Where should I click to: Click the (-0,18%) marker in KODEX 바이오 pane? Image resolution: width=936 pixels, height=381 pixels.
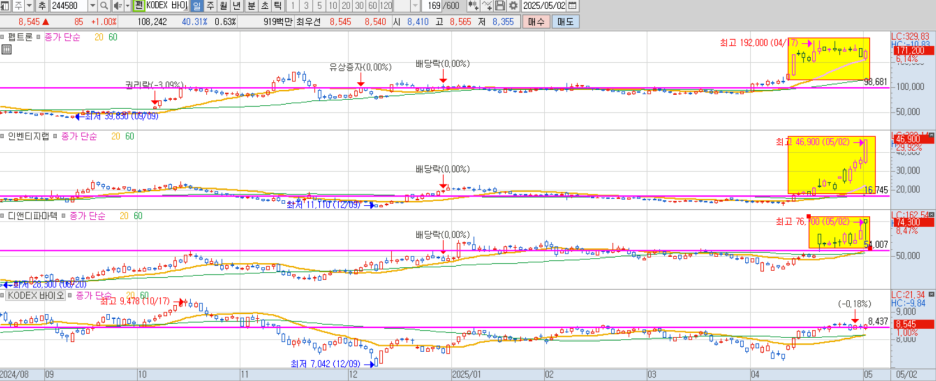(x=854, y=303)
